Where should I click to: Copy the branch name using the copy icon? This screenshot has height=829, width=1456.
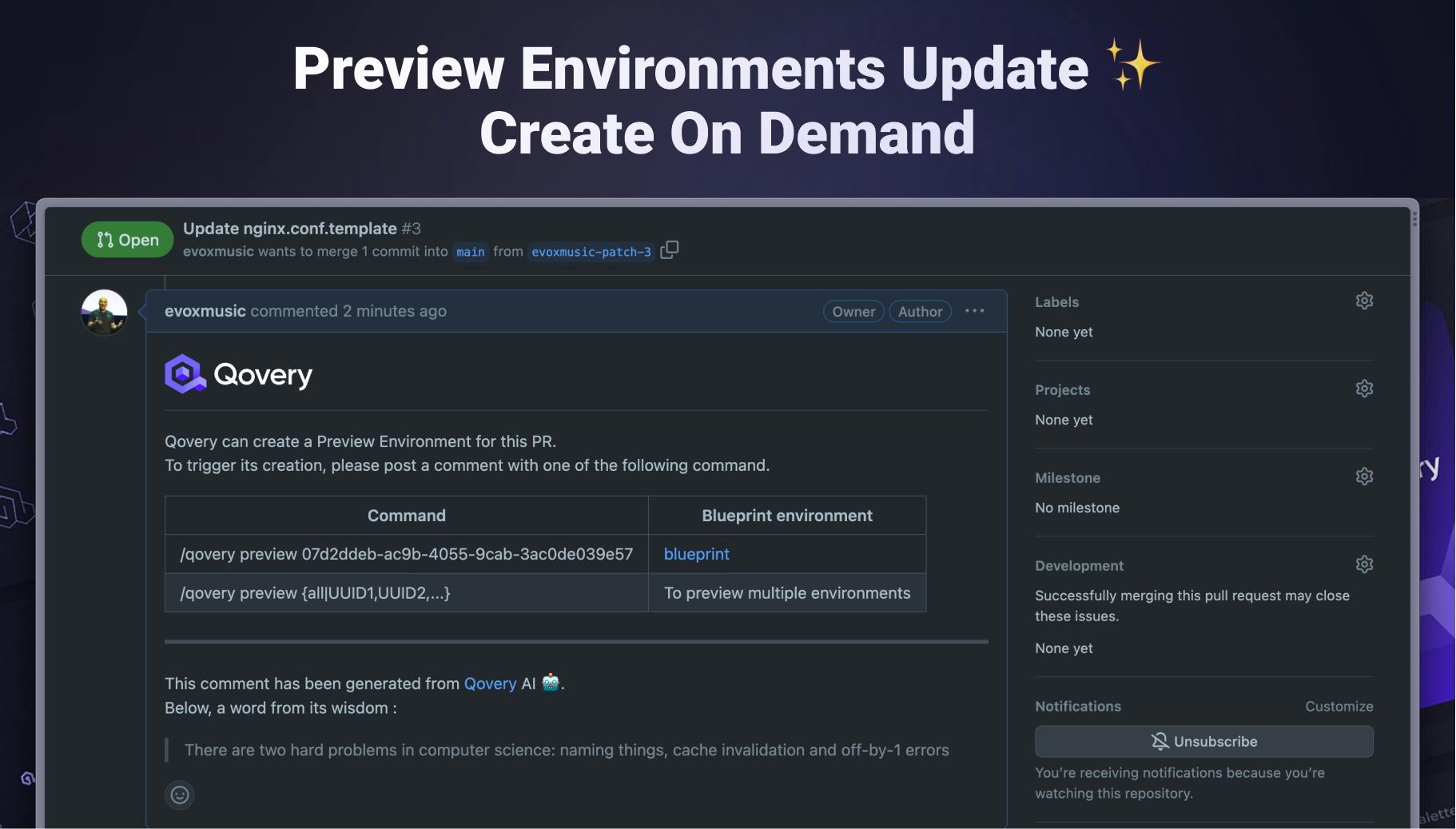point(670,249)
